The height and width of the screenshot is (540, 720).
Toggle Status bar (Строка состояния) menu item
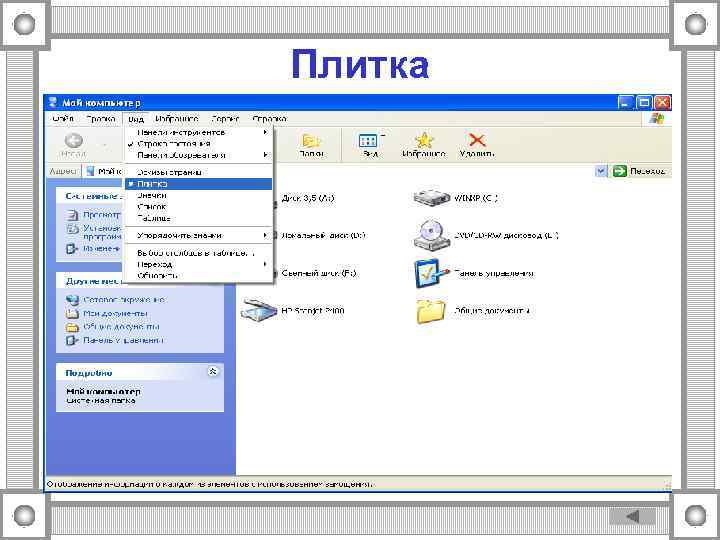pos(198,144)
